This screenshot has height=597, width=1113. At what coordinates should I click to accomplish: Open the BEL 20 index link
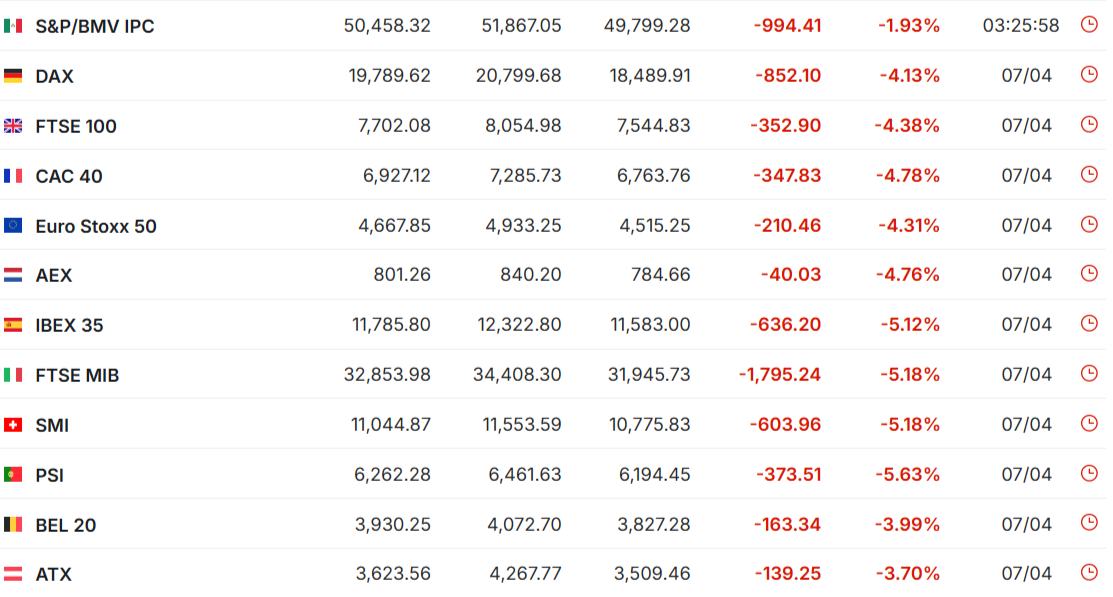65,525
